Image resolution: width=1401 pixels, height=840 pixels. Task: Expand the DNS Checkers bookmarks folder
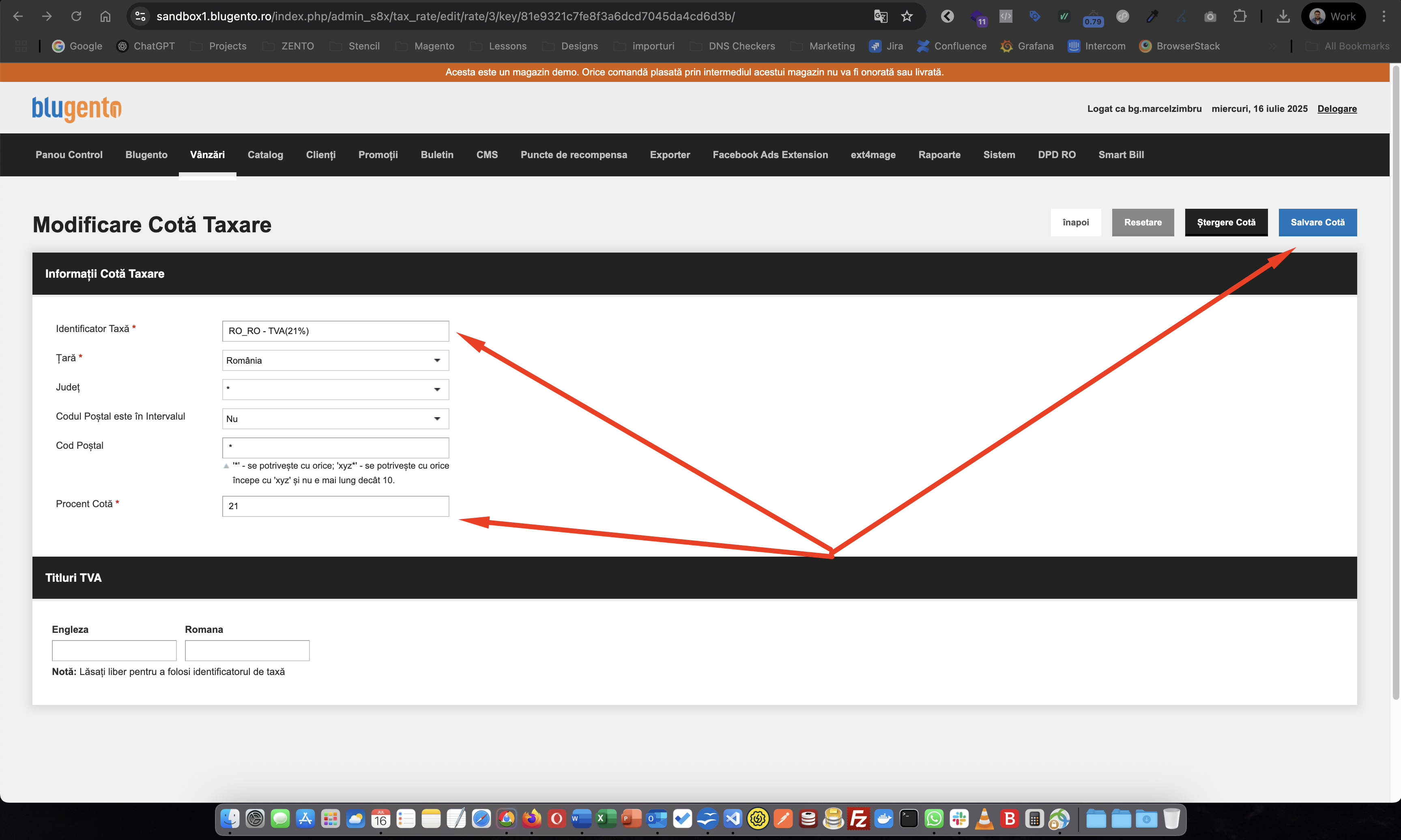[x=732, y=46]
